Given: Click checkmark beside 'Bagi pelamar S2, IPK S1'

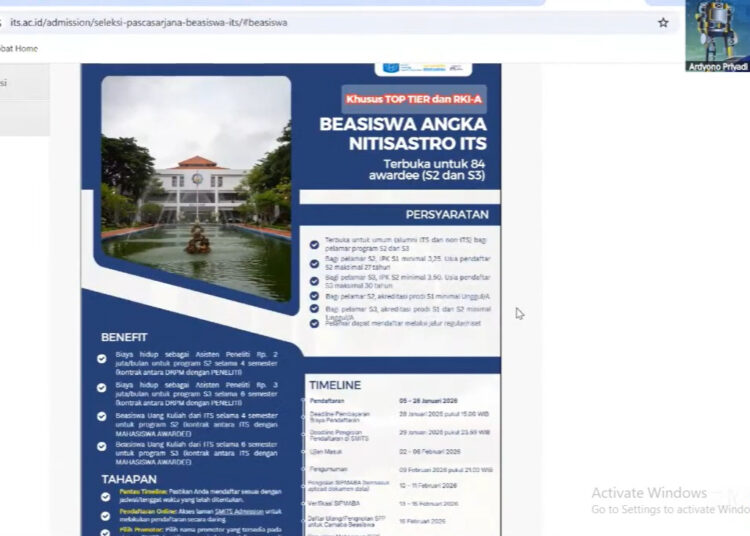Looking at the screenshot, I should tap(314, 263).
